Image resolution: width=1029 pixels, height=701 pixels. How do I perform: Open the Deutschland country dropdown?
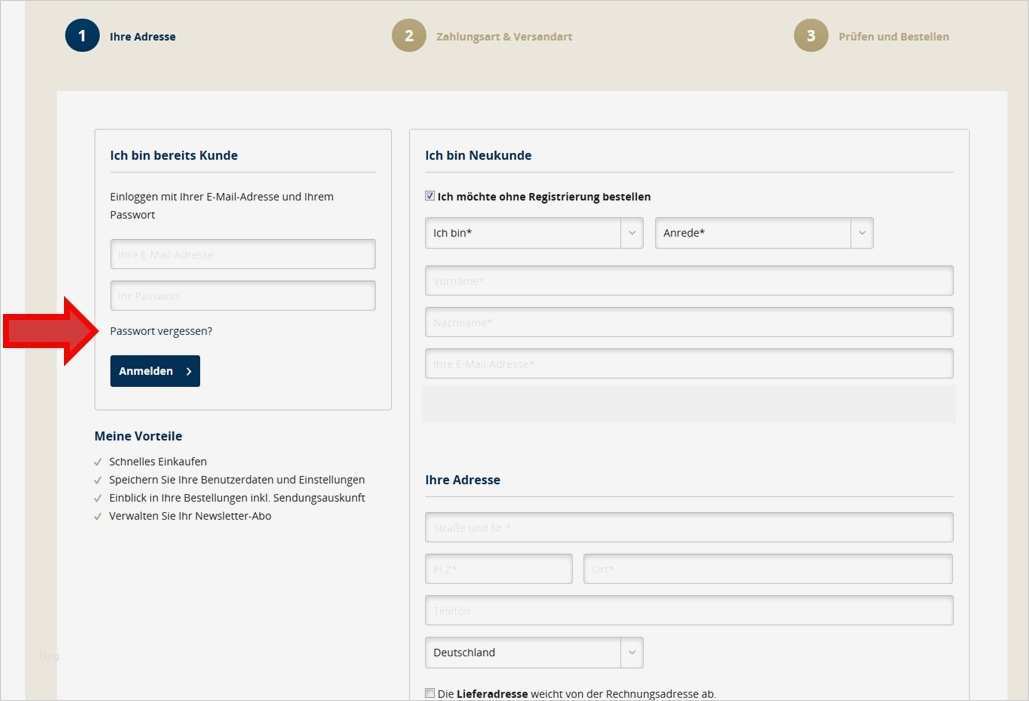pyautogui.click(x=631, y=652)
